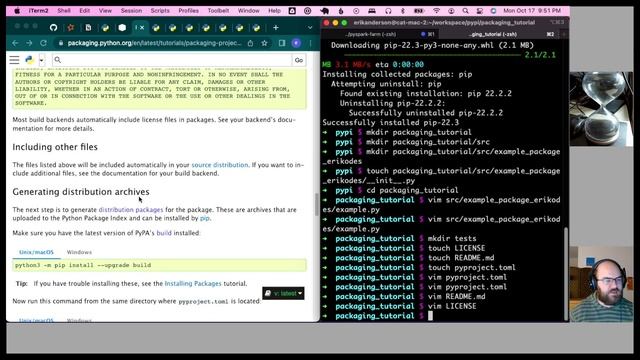
Task: Go forward in browser history
Action: point(29,43)
